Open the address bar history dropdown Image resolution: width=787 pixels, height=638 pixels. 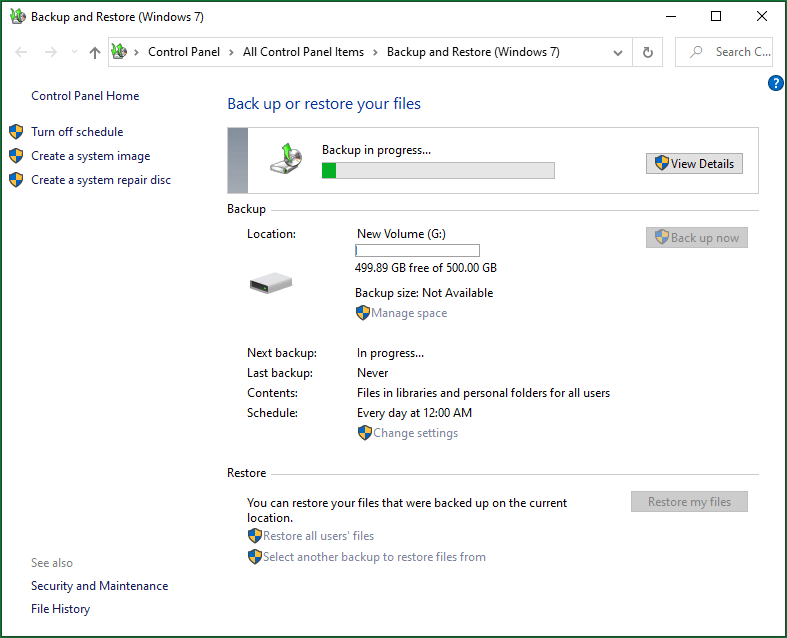[618, 52]
